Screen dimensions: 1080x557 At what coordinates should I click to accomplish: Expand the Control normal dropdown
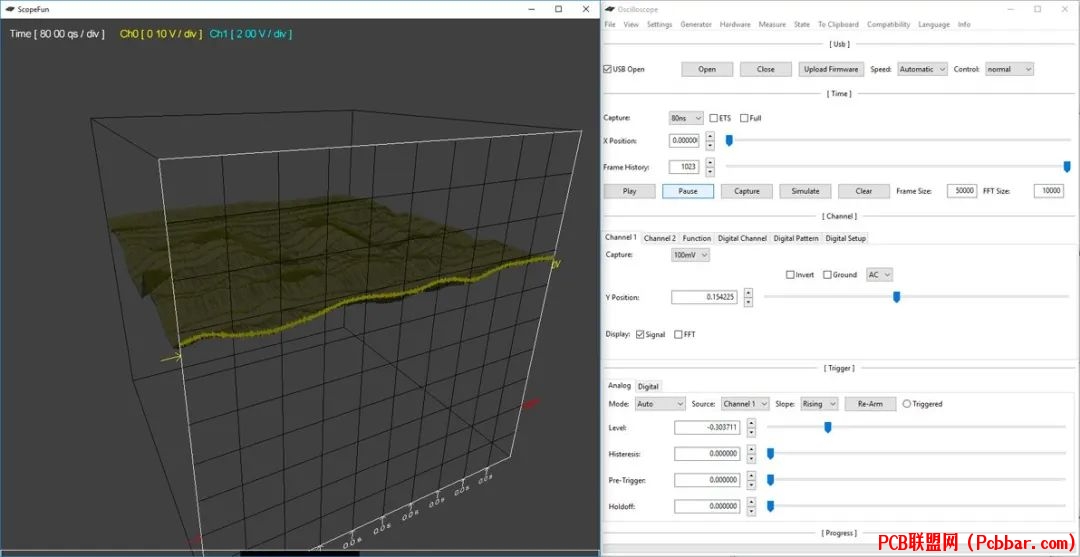coord(1009,70)
